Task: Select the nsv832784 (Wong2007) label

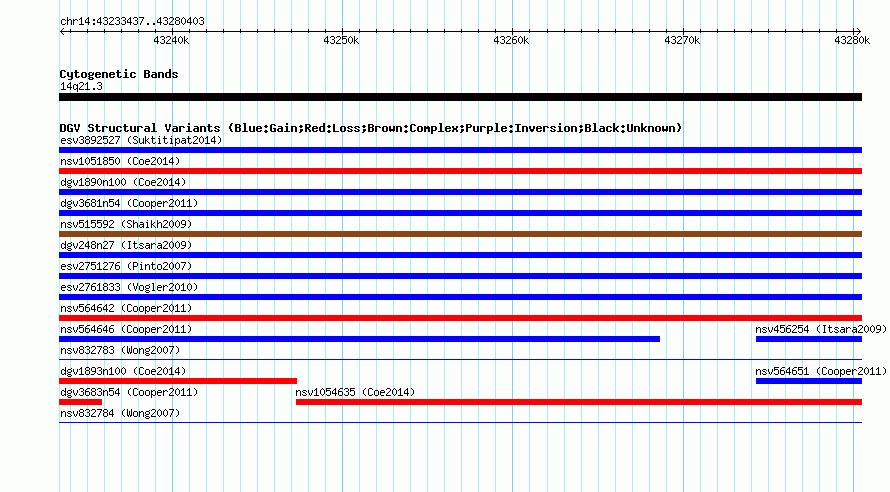Action: tap(120, 413)
